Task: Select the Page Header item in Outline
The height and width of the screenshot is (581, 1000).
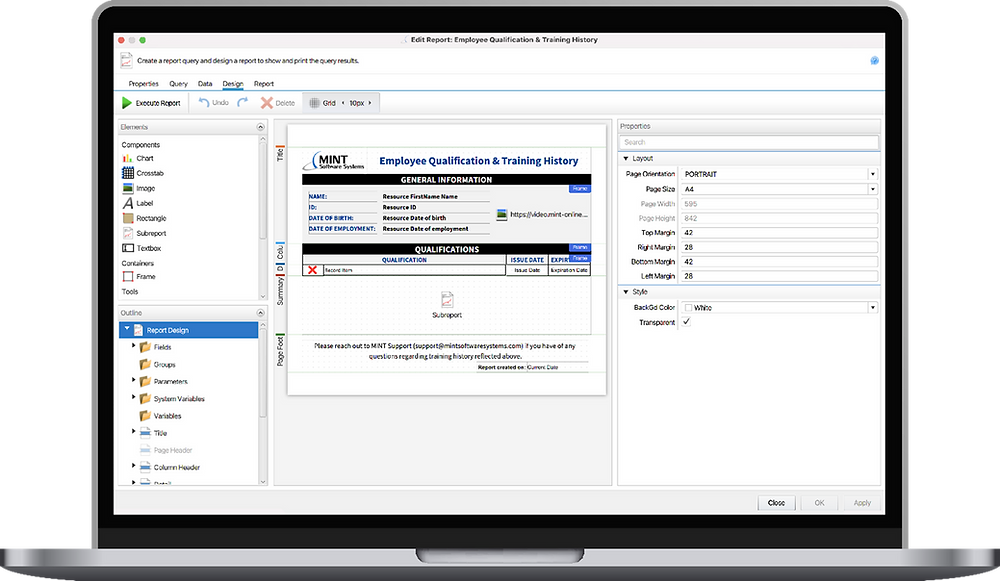Action: click(x=166, y=450)
